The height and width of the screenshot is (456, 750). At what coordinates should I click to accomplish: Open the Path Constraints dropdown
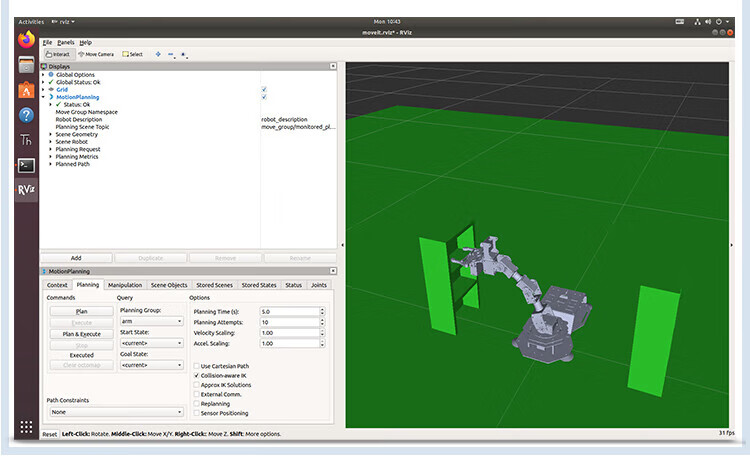(x=115, y=411)
